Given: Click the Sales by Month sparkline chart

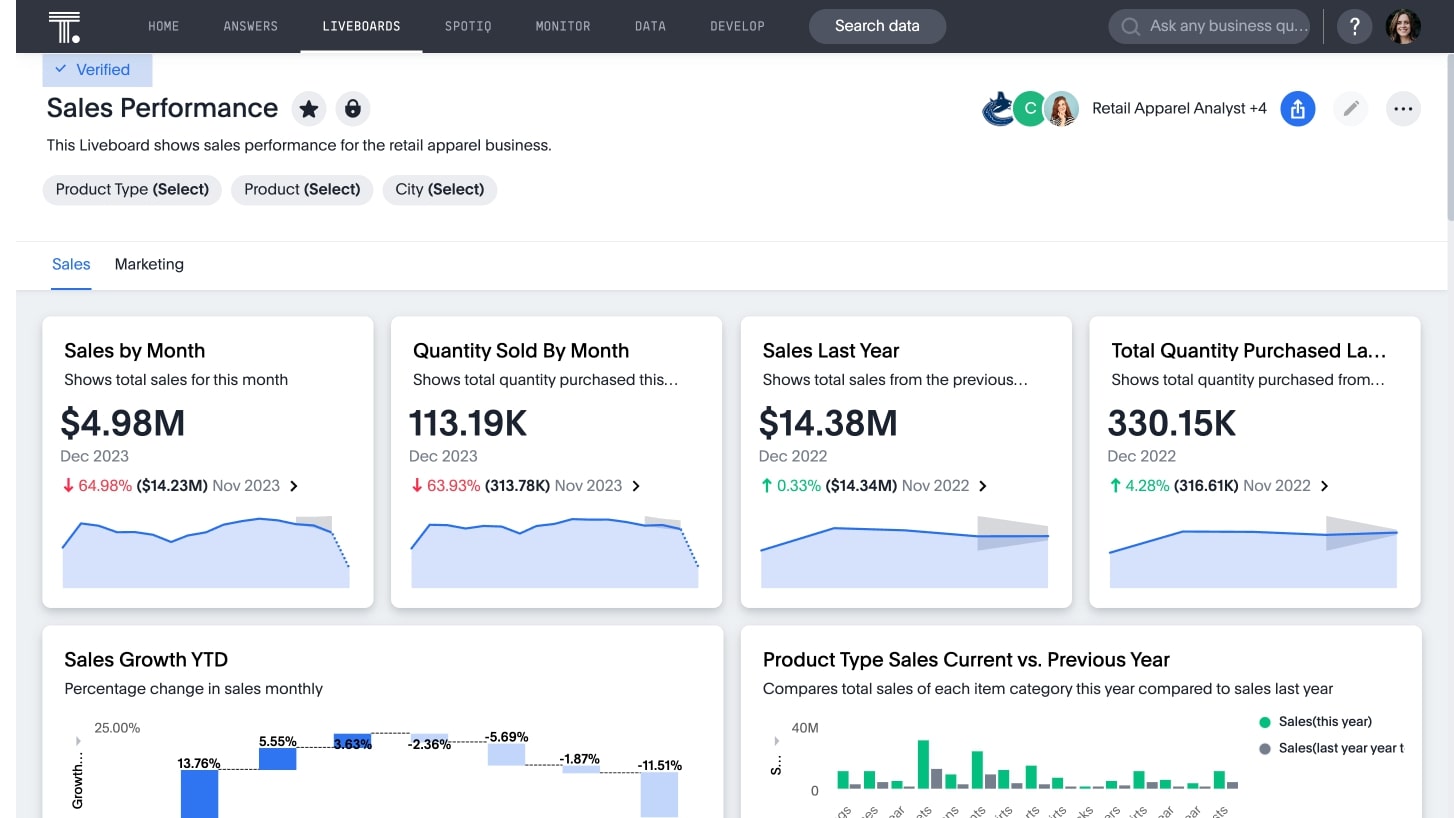Looking at the screenshot, I should 206,551.
